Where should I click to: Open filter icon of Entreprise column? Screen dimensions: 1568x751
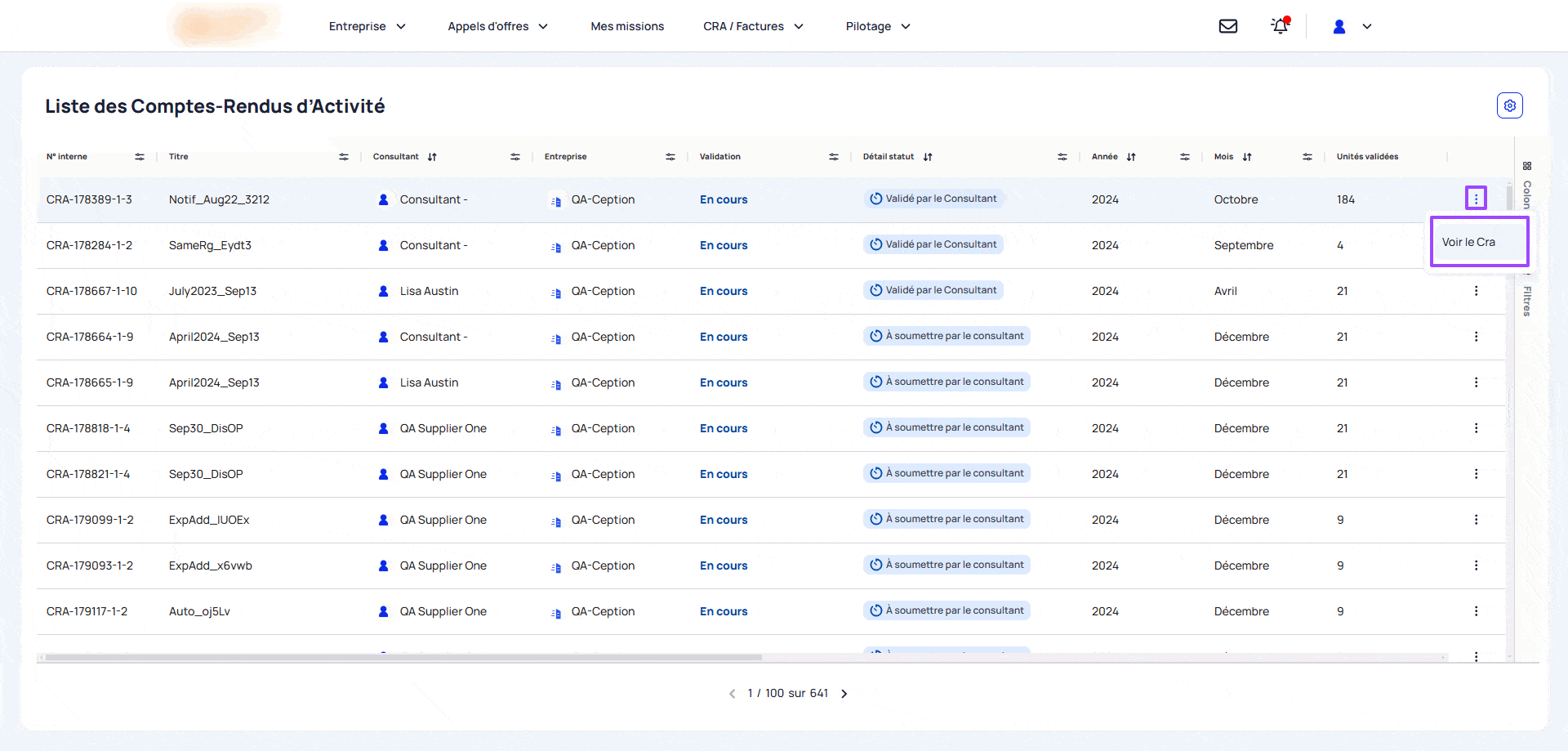point(670,157)
